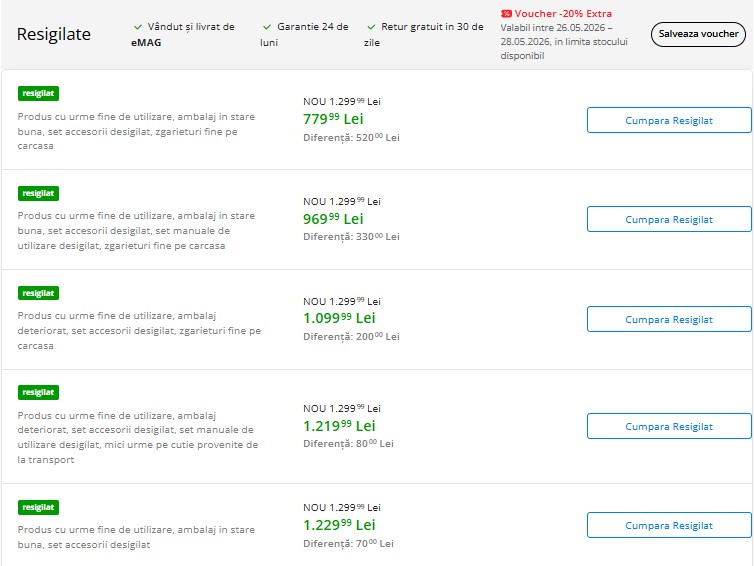
Task: Click the red voucher ticket icon
Action: point(506,14)
